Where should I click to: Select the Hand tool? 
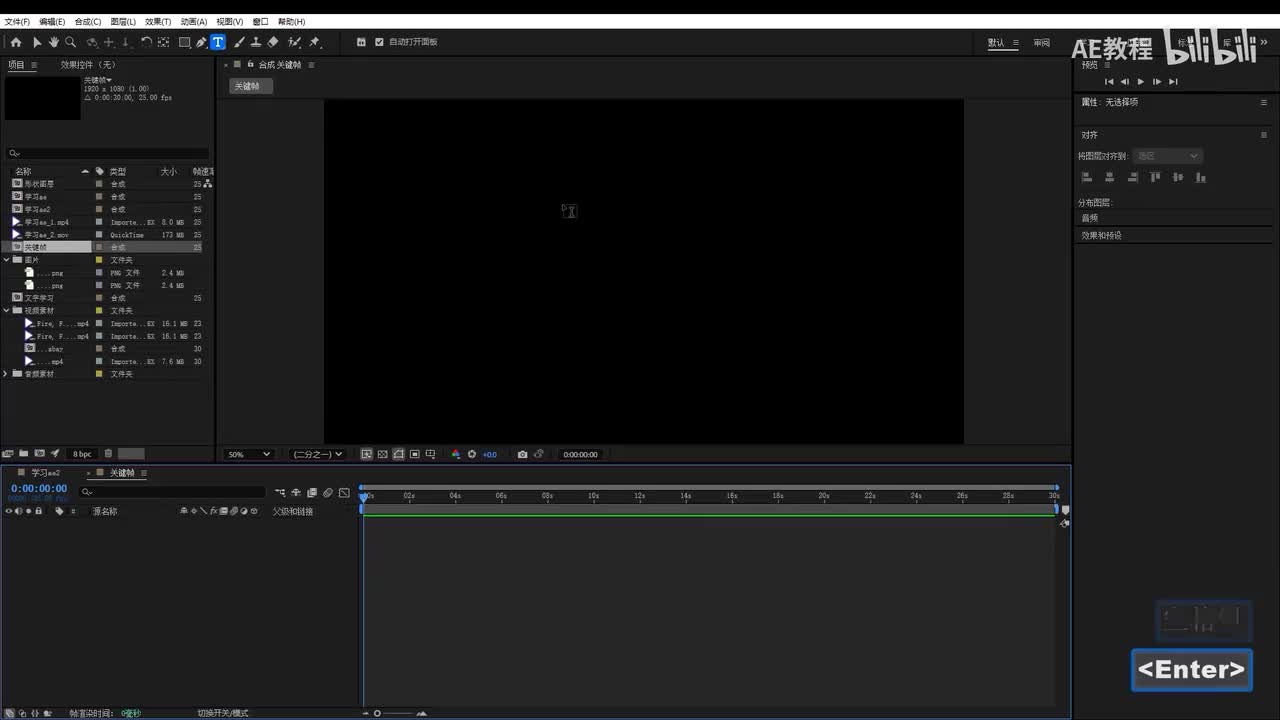coord(53,42)
